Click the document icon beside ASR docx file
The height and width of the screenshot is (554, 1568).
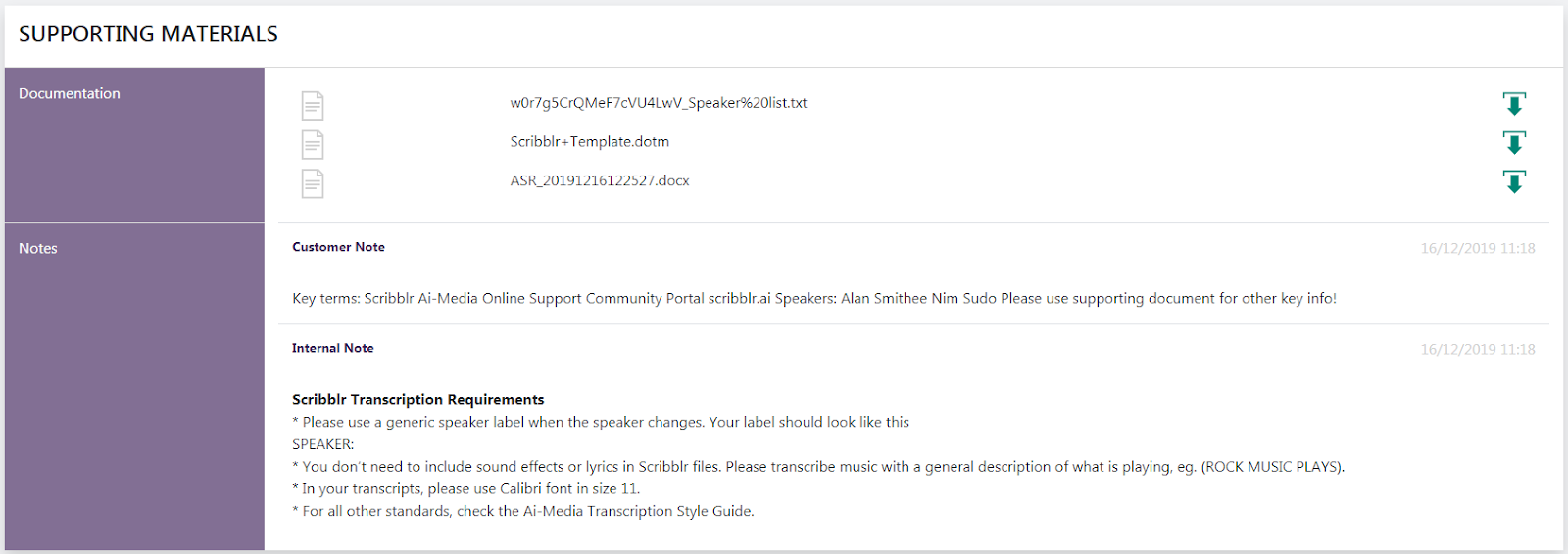[313, 183]
